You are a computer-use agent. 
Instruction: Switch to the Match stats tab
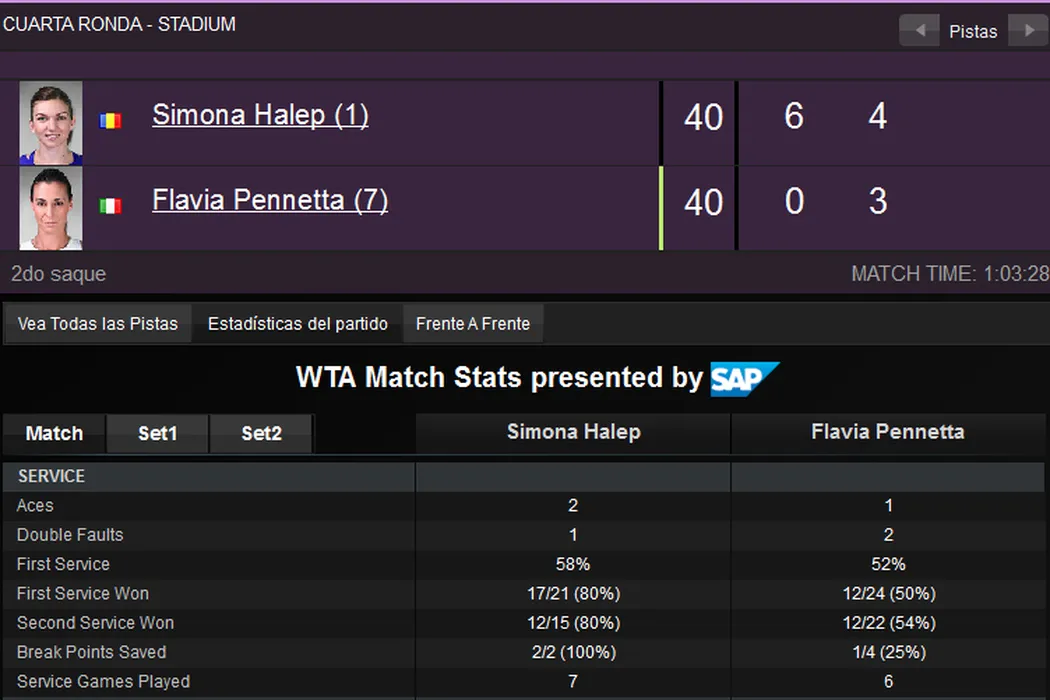pyautogui.click(x=54, y=434)
